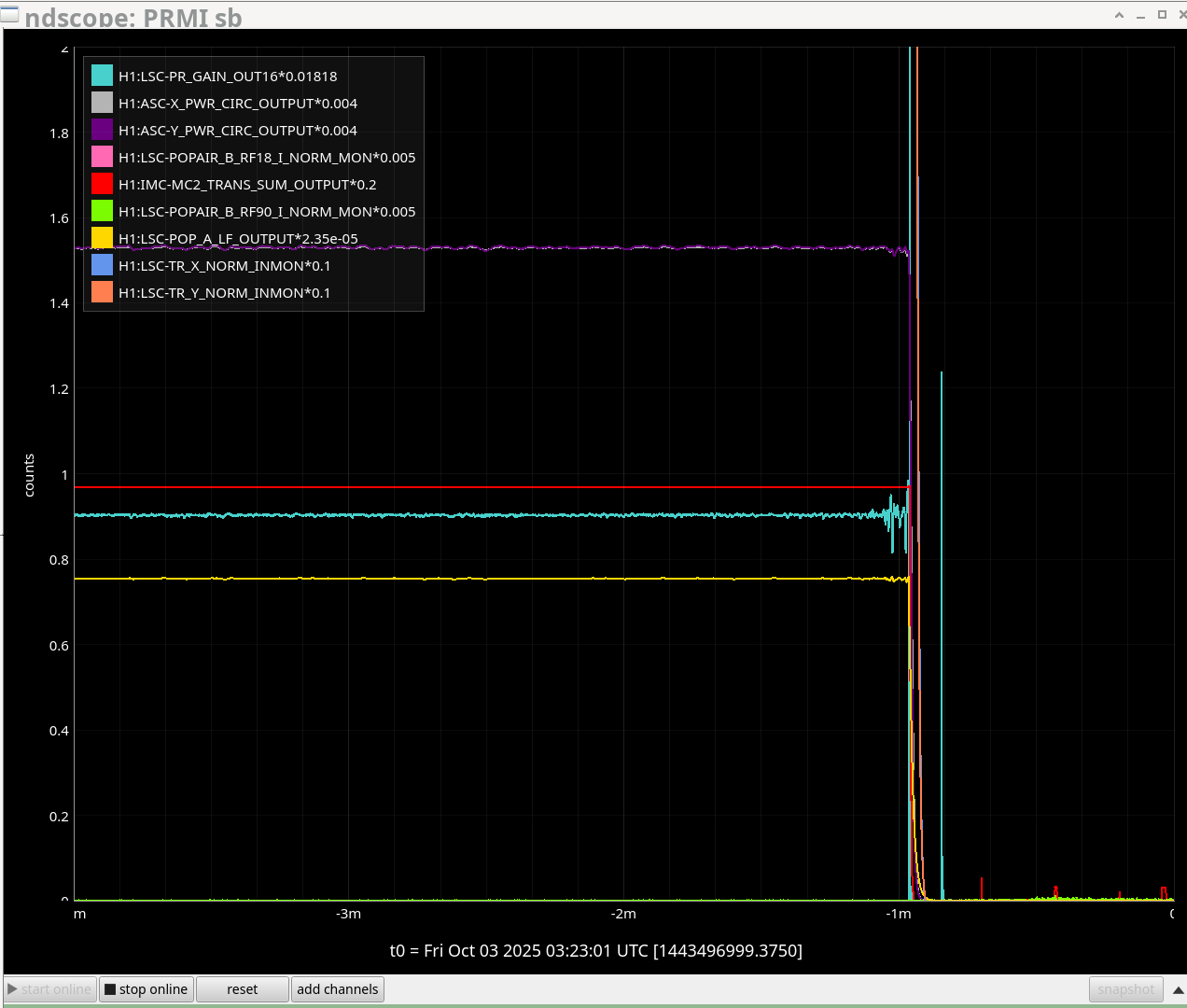
Task: Click the counts y-axis label
Action: pyautogui.click(x=29, y=475)
